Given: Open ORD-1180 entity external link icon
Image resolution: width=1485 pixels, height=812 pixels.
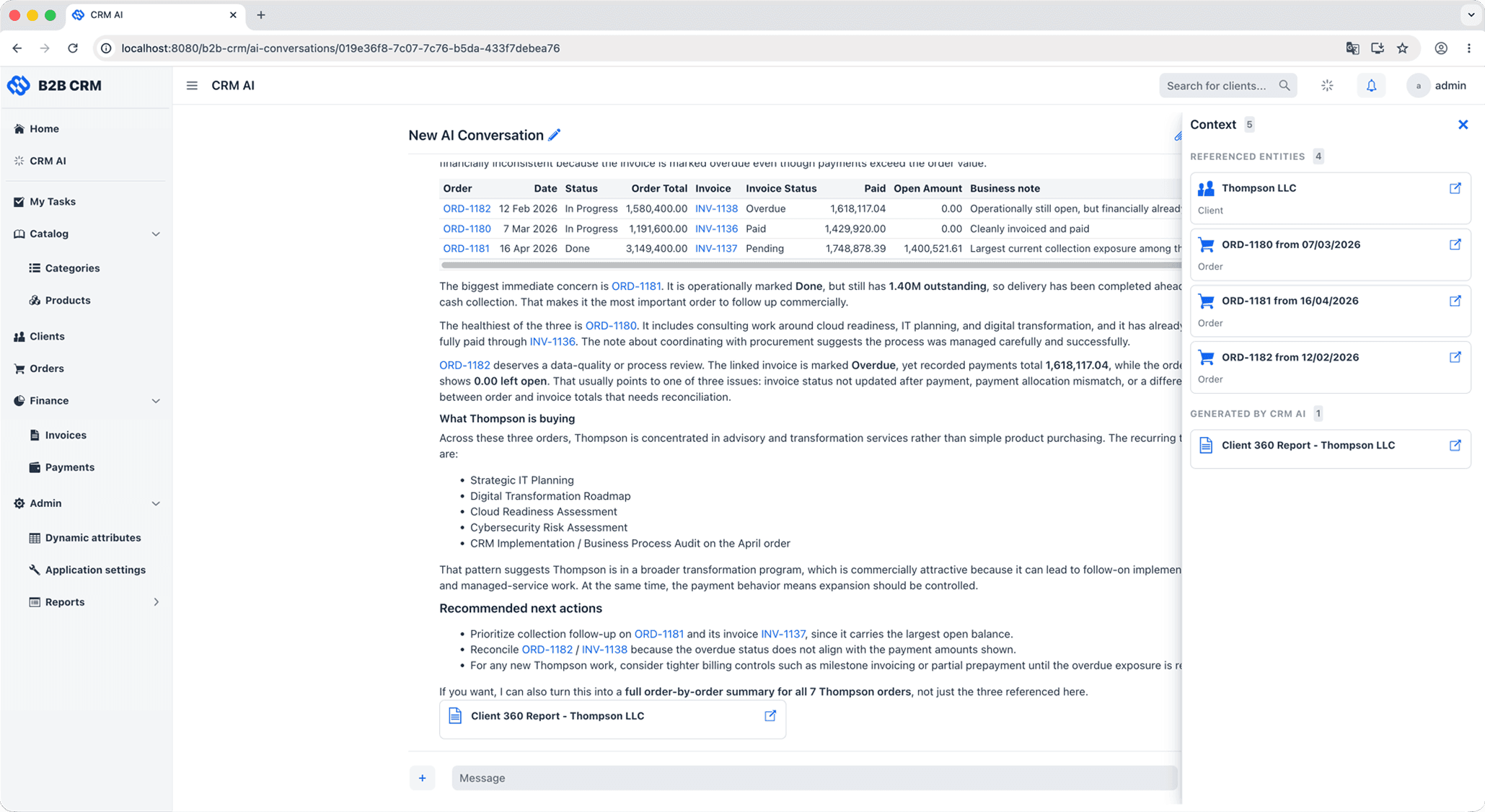Looking at the screenshot, I should coord(1455,244).
